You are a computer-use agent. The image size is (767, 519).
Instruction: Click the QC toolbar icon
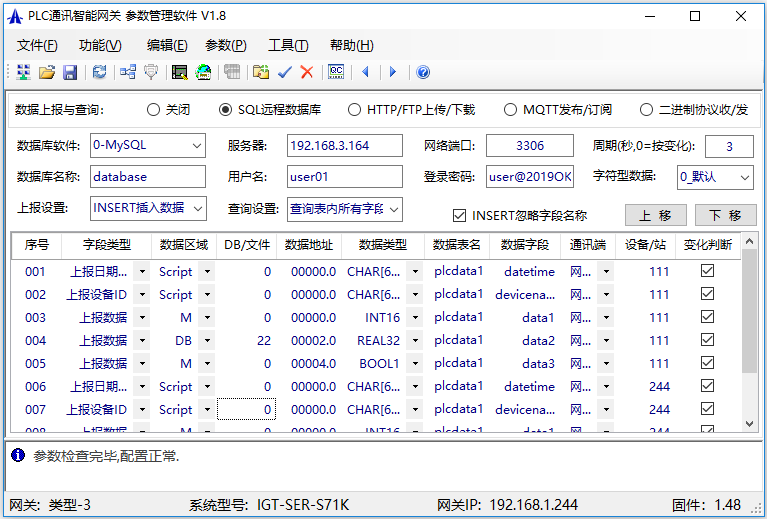(336, 72)
